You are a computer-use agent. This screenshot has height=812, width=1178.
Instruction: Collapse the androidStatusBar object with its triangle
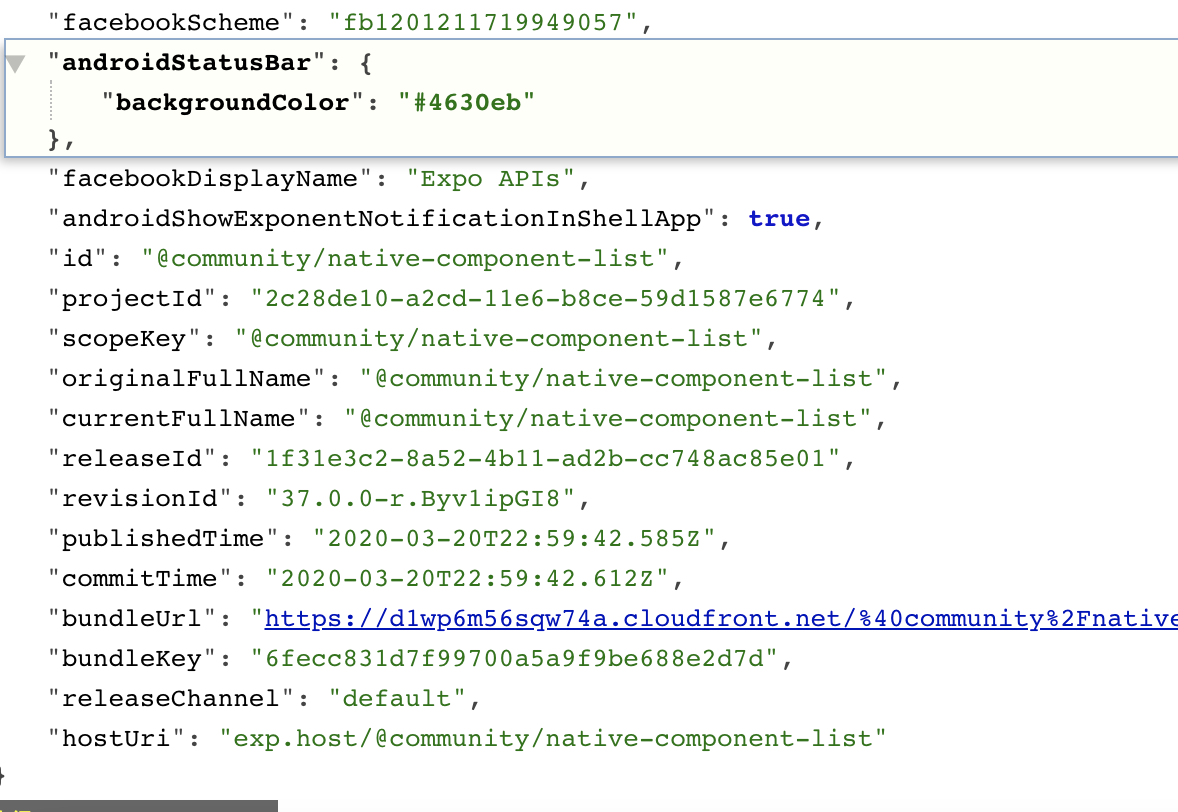[15, 65]
